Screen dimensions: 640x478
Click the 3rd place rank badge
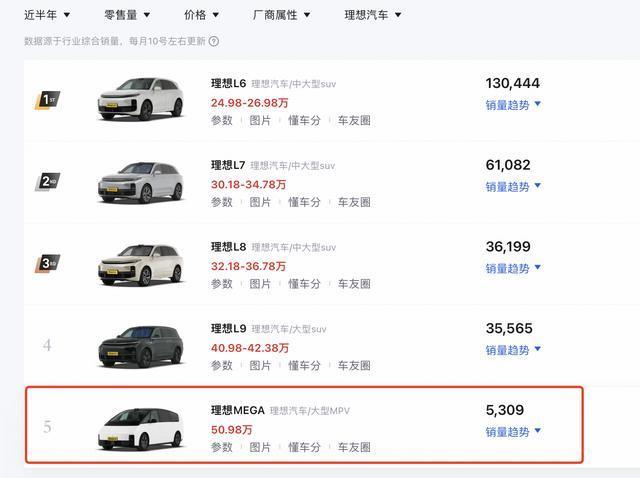click(47, 263)
